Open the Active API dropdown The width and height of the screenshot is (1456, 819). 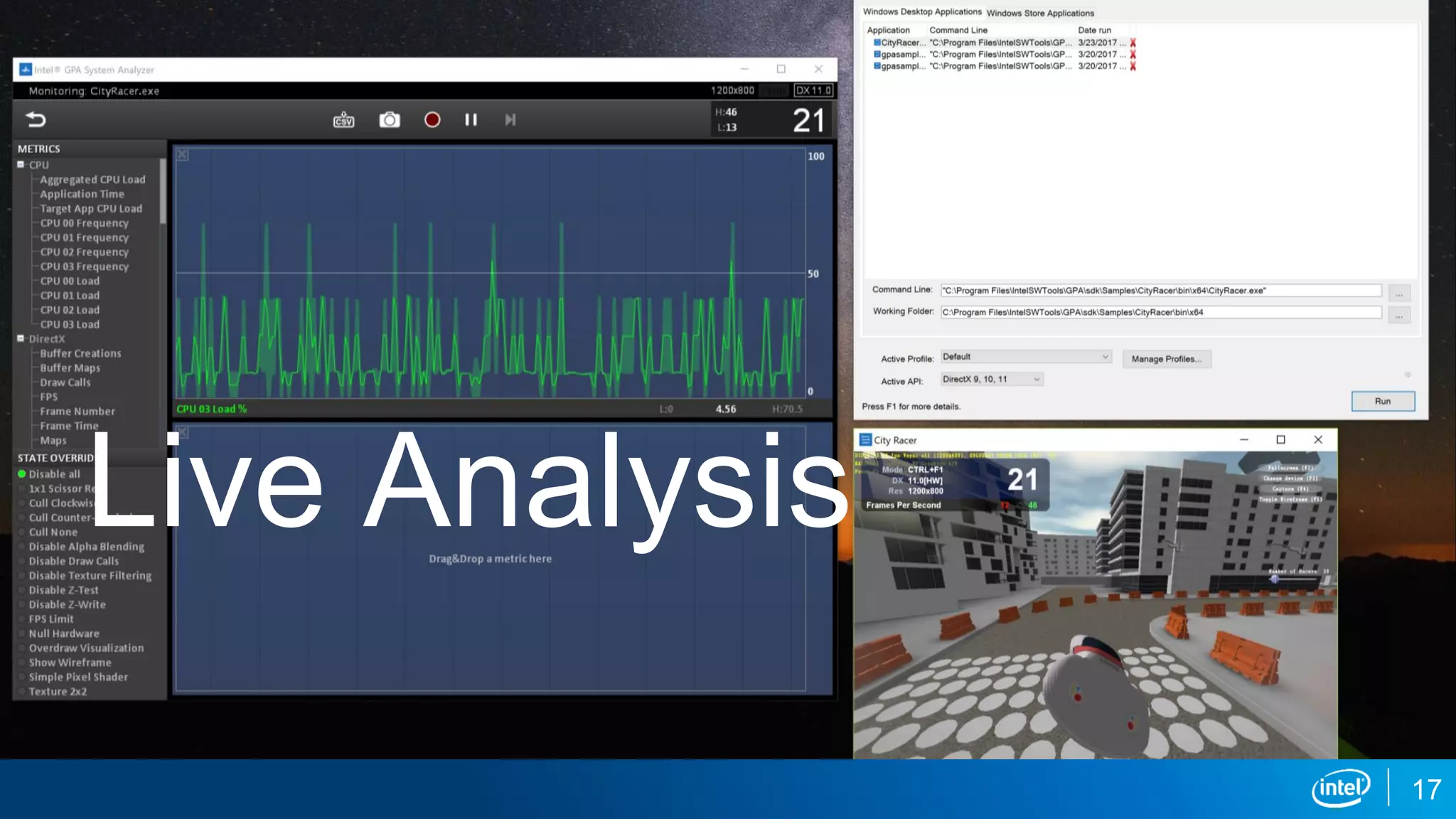[x=992, y=380]
